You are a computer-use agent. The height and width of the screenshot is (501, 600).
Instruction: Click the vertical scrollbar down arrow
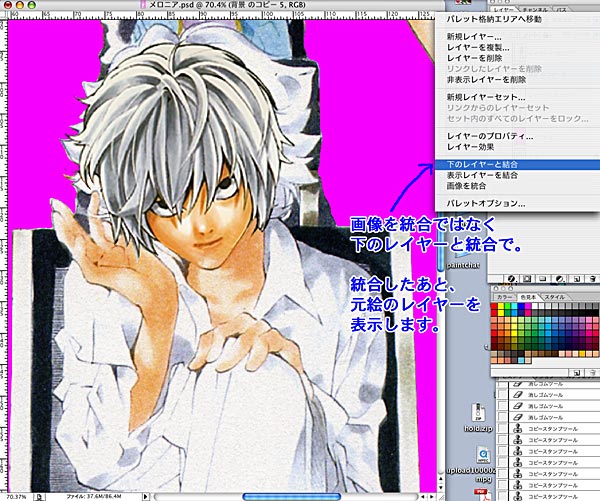441,488
